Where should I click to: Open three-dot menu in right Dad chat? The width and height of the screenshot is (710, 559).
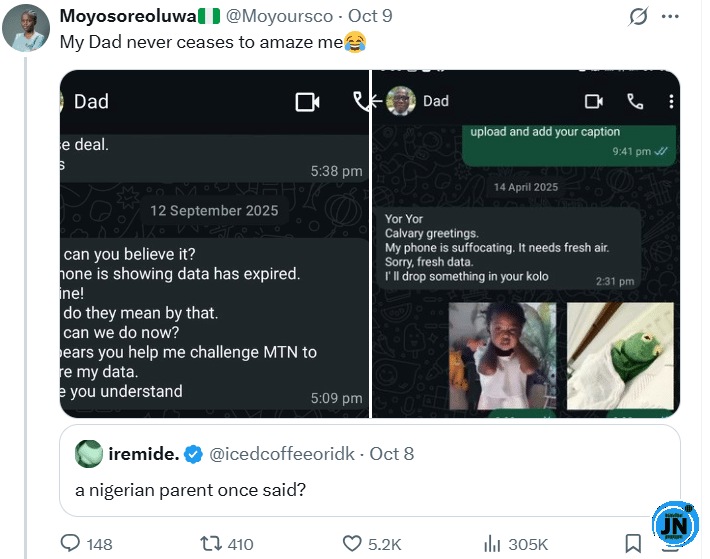[x=670, y=101]
